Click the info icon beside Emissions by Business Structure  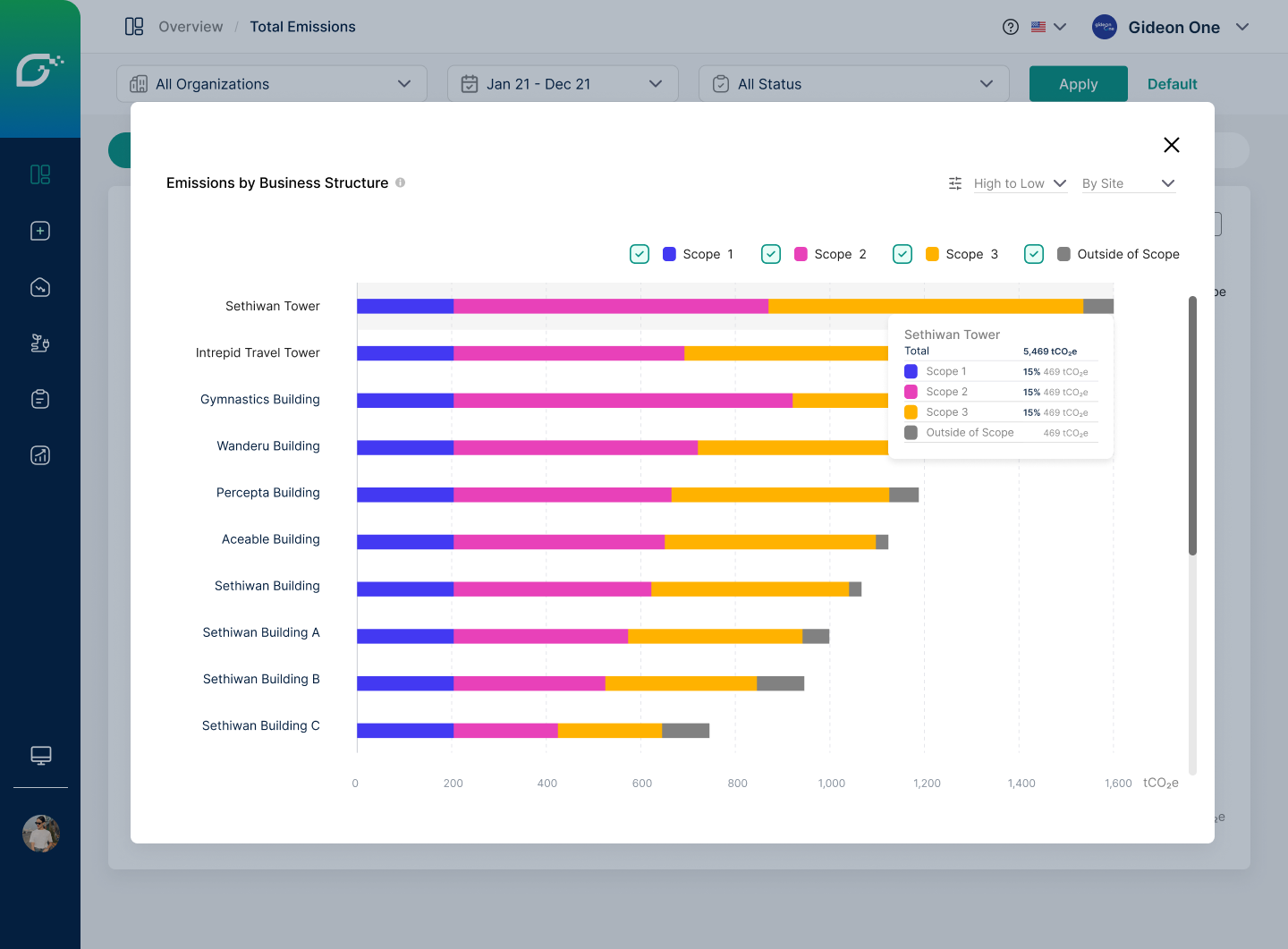pos(401,182)
